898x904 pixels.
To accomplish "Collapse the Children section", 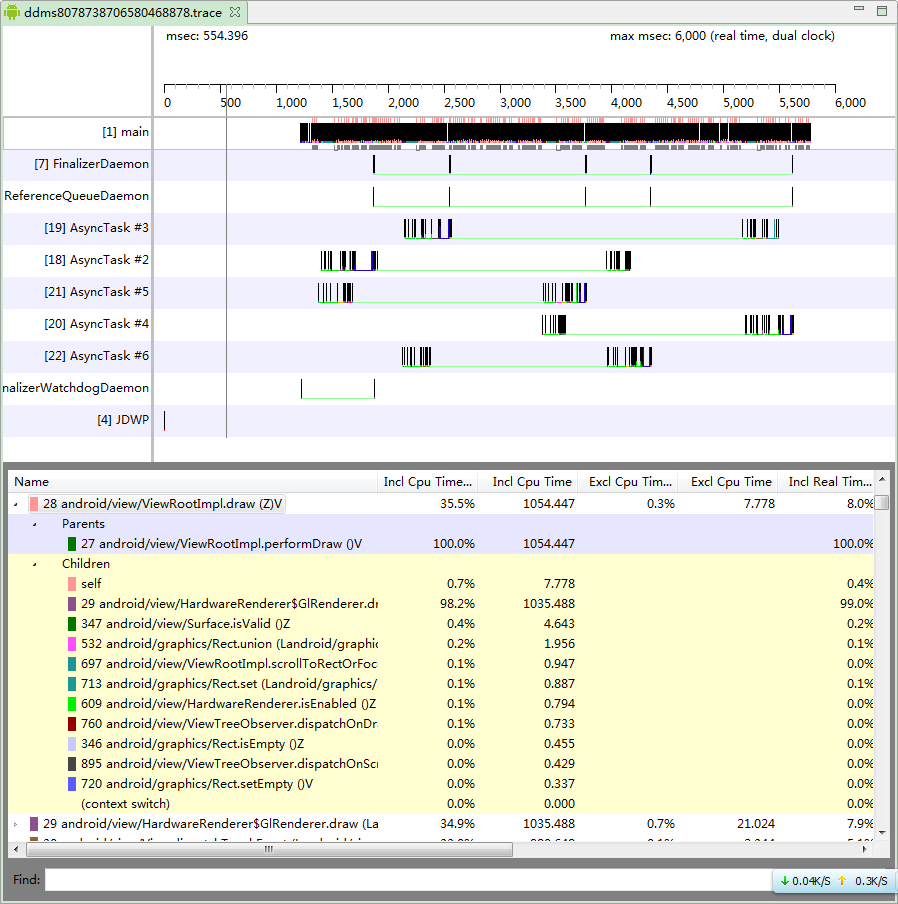I will [34, 564].
